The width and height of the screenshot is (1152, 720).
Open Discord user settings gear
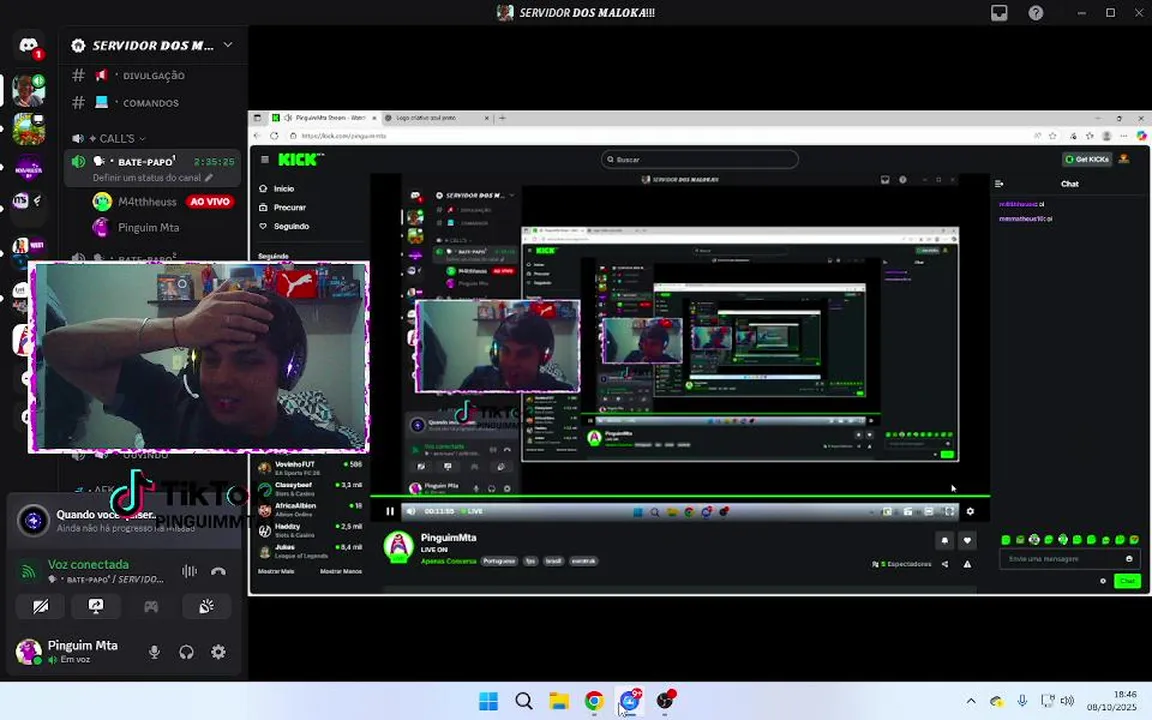(218, 652)
